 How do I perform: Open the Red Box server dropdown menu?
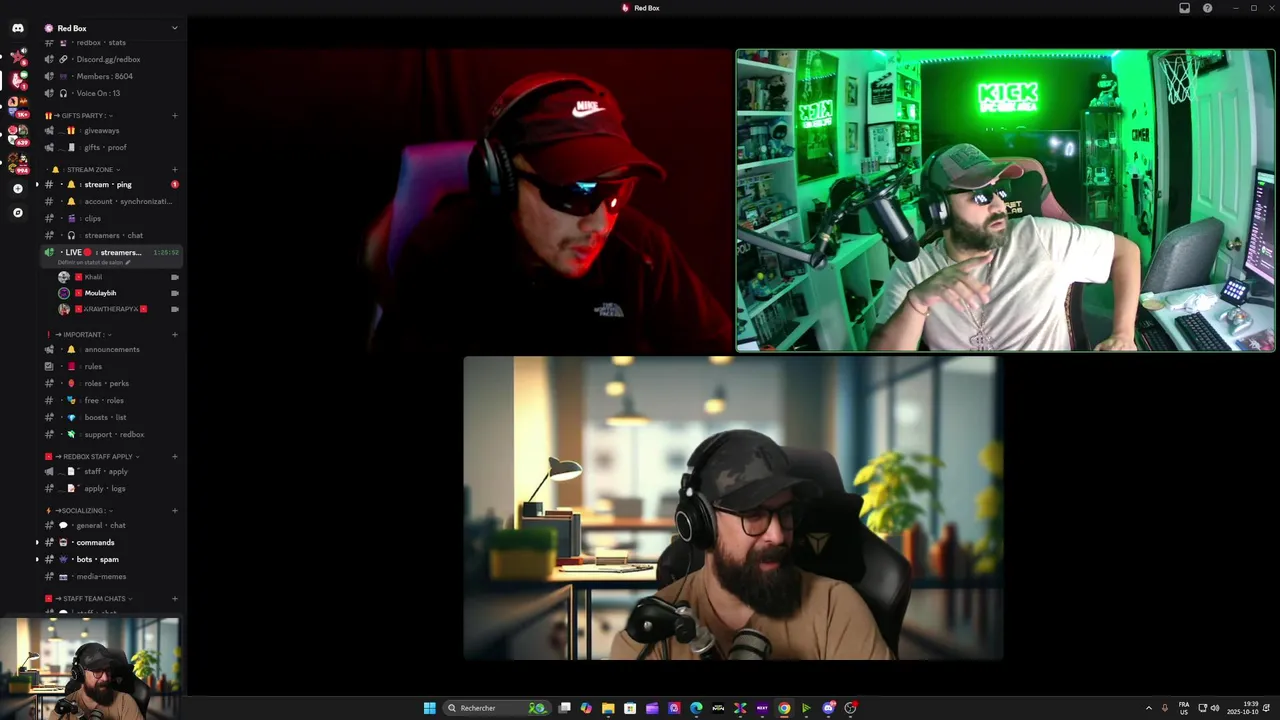click(175, 28)
